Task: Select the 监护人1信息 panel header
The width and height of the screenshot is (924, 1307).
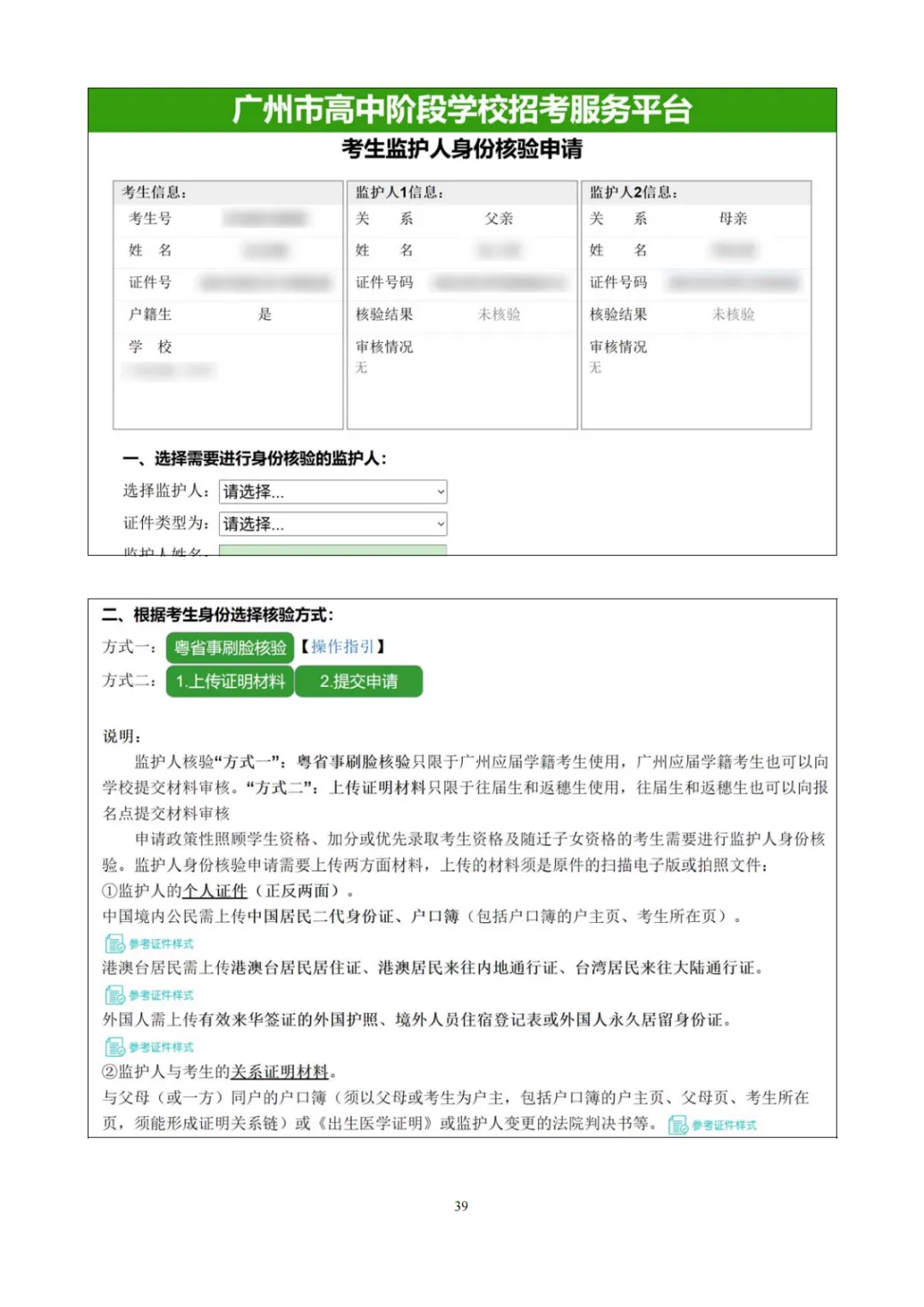Action: 398,192
